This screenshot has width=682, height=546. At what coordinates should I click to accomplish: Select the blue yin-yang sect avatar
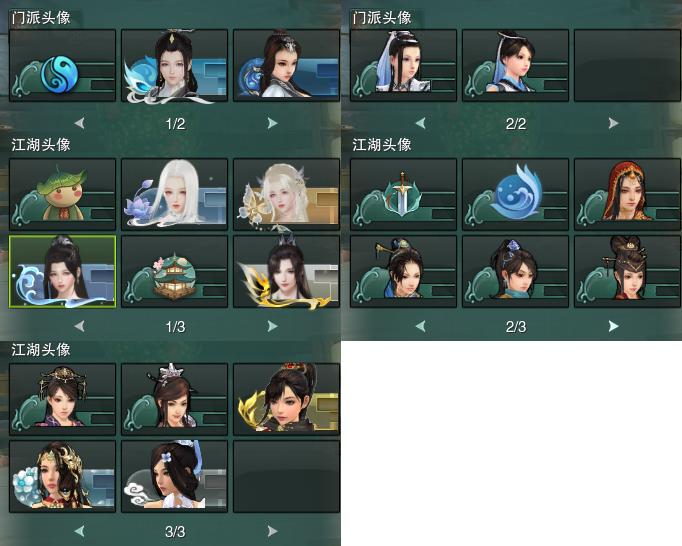point(62,66)
